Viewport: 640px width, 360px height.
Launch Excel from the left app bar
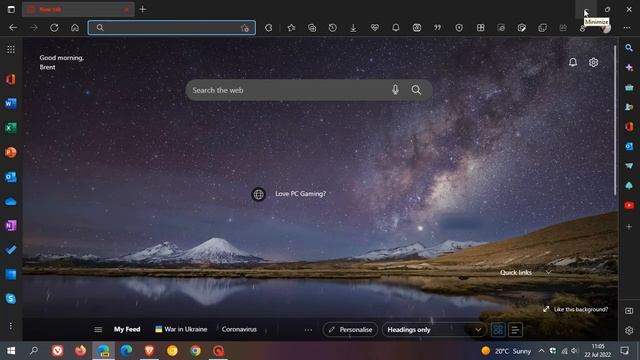(11, 128)
